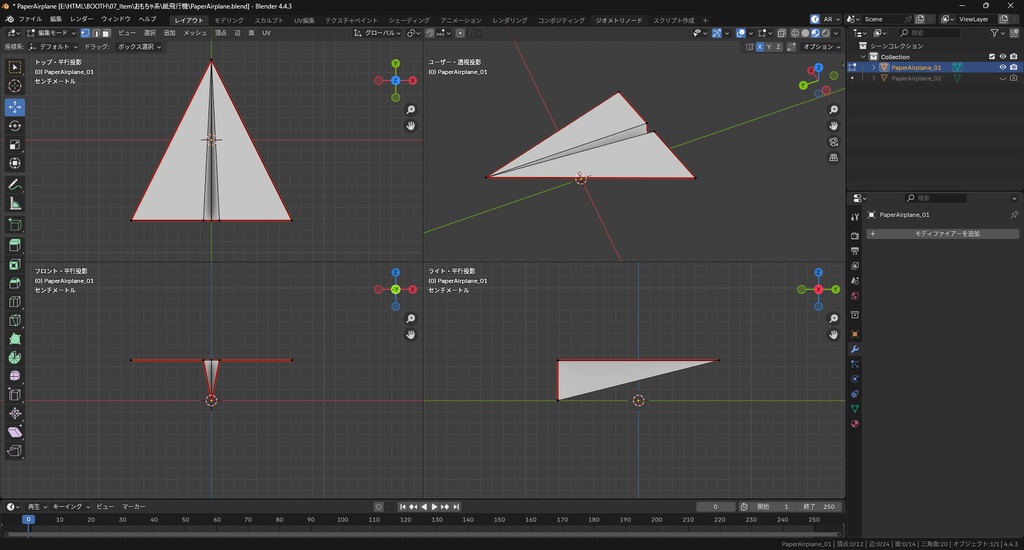Screen dimensions: 1024x550
Task: Click the camera view icon in perspective viewport
Action: (834, 142)
